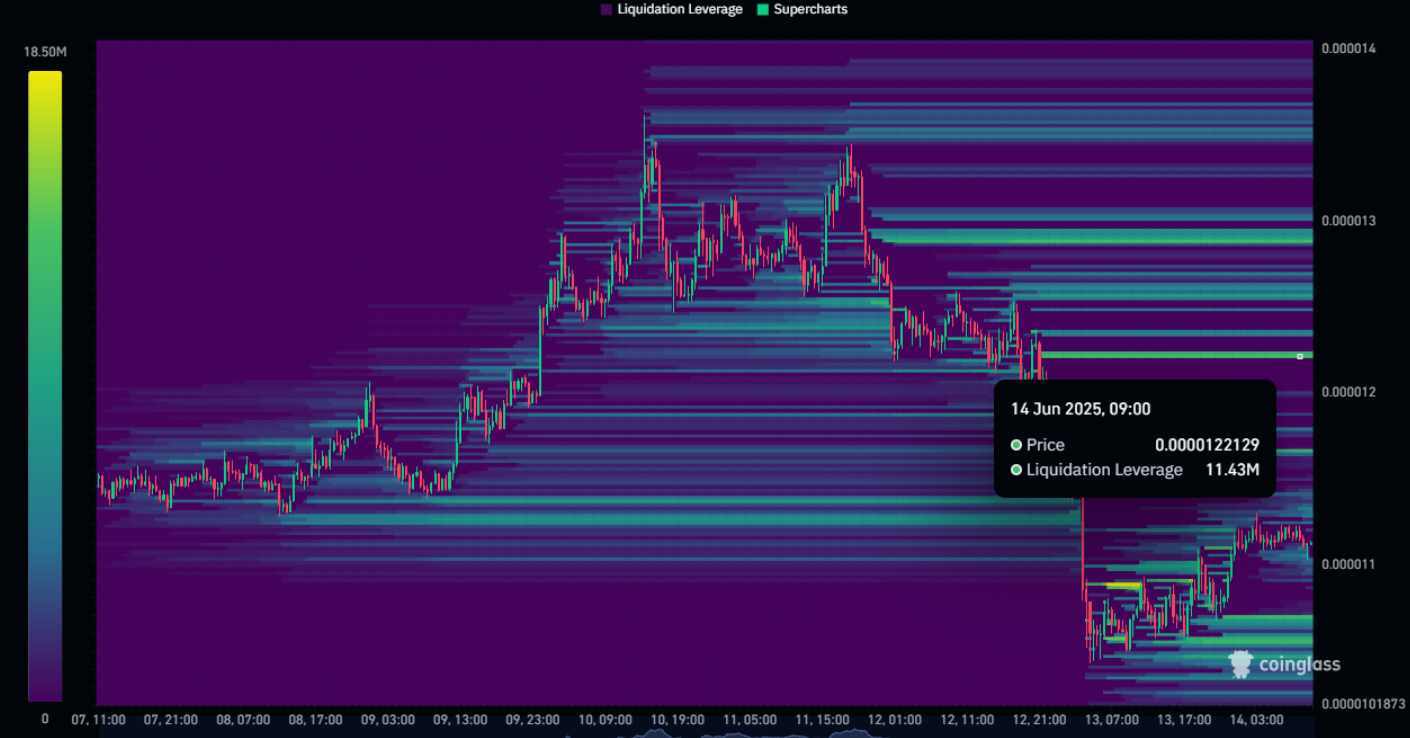Viewport: 1410px width, 738px height.
Task: Click the 18.50M color scale maximum label
Action: click(x=45, y=51)
